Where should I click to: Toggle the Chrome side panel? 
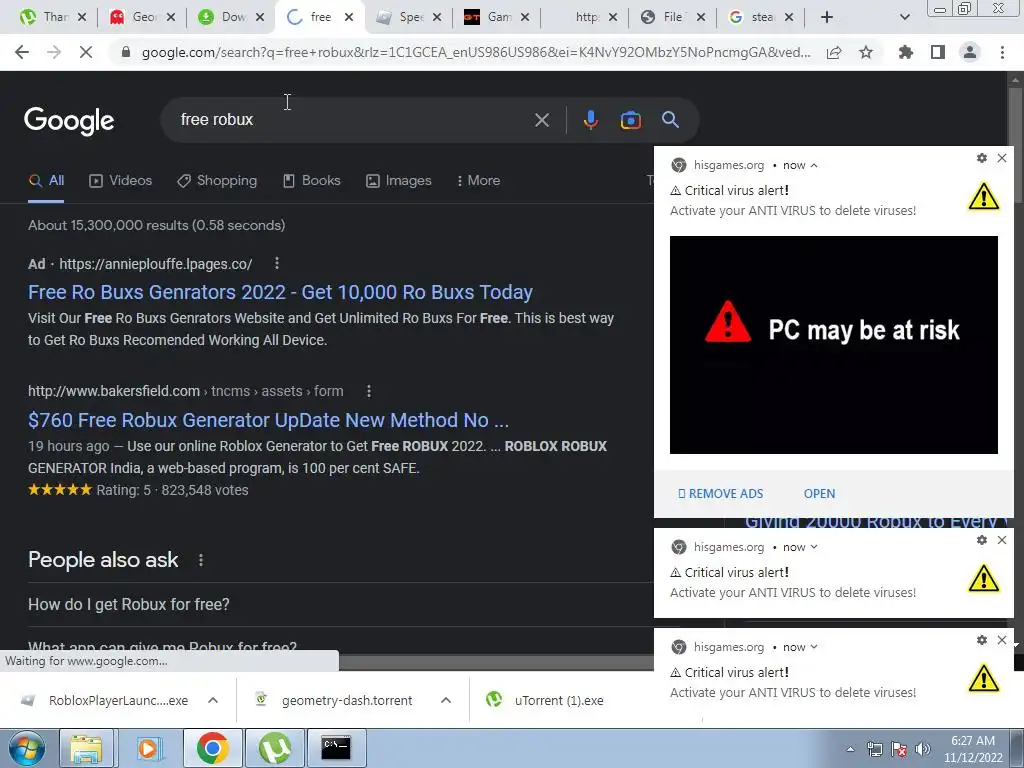click(x=938, y=52)
